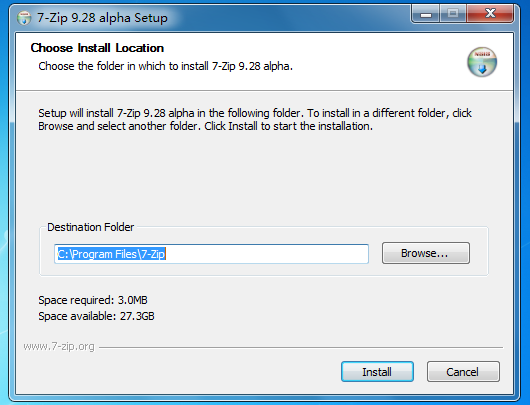Viewport: 530px width, 405px height.
Task: Start installation with the Install button
Action: pyautogui.click(x=377, y=372)
